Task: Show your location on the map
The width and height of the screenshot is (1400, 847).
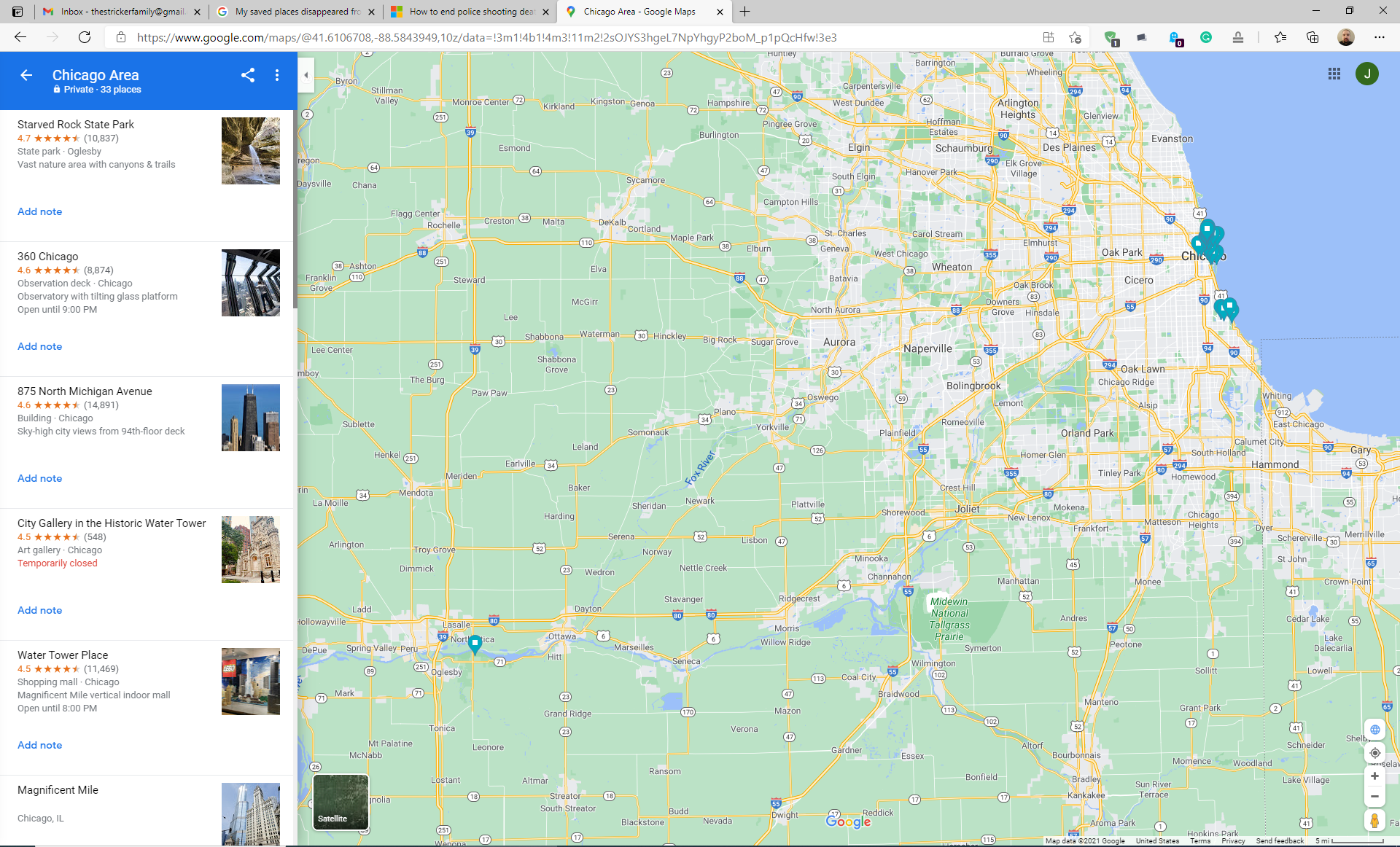Action: pos(1374,753)
